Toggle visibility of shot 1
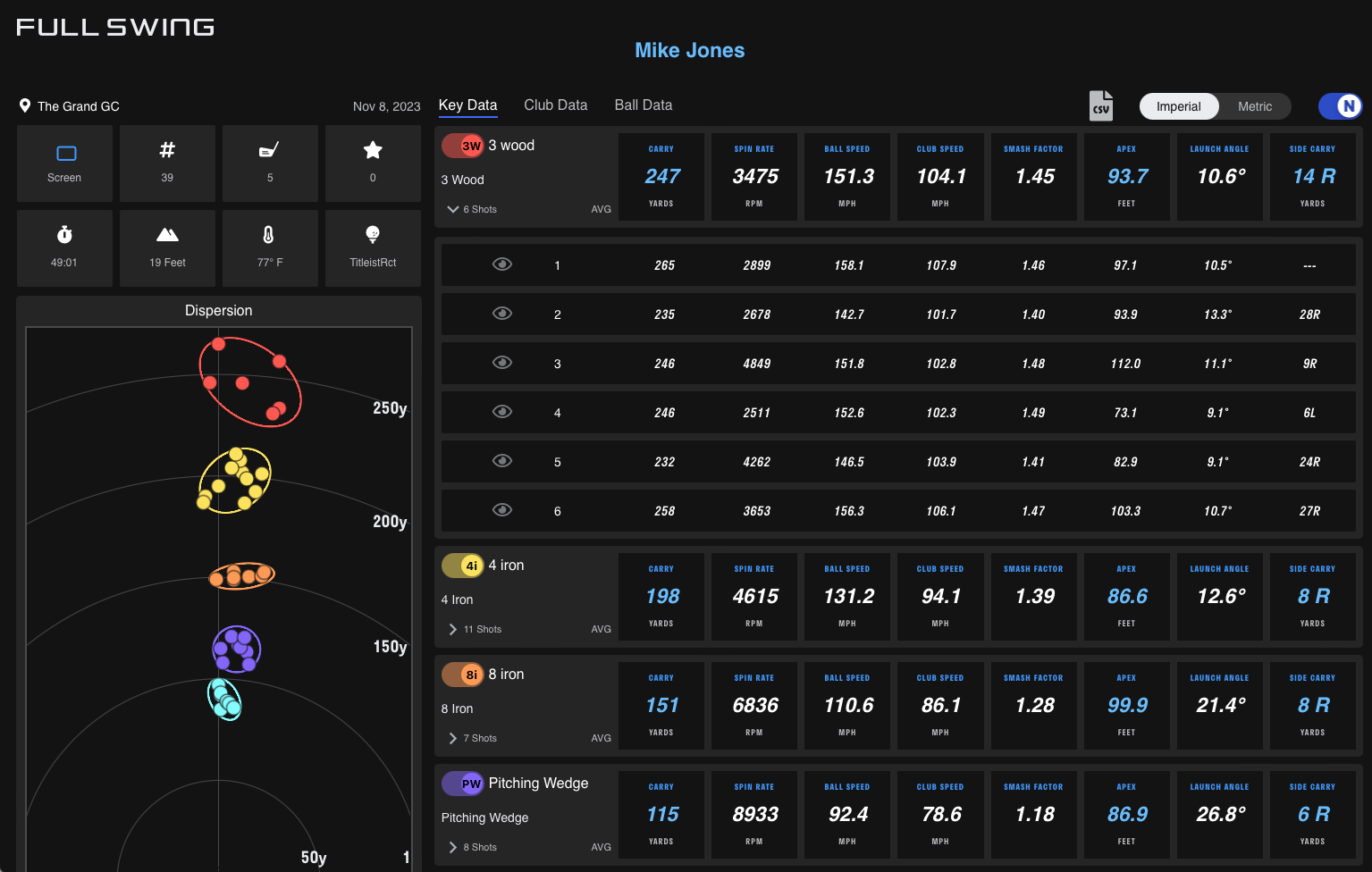1372x872 pixels. (502, 264)
